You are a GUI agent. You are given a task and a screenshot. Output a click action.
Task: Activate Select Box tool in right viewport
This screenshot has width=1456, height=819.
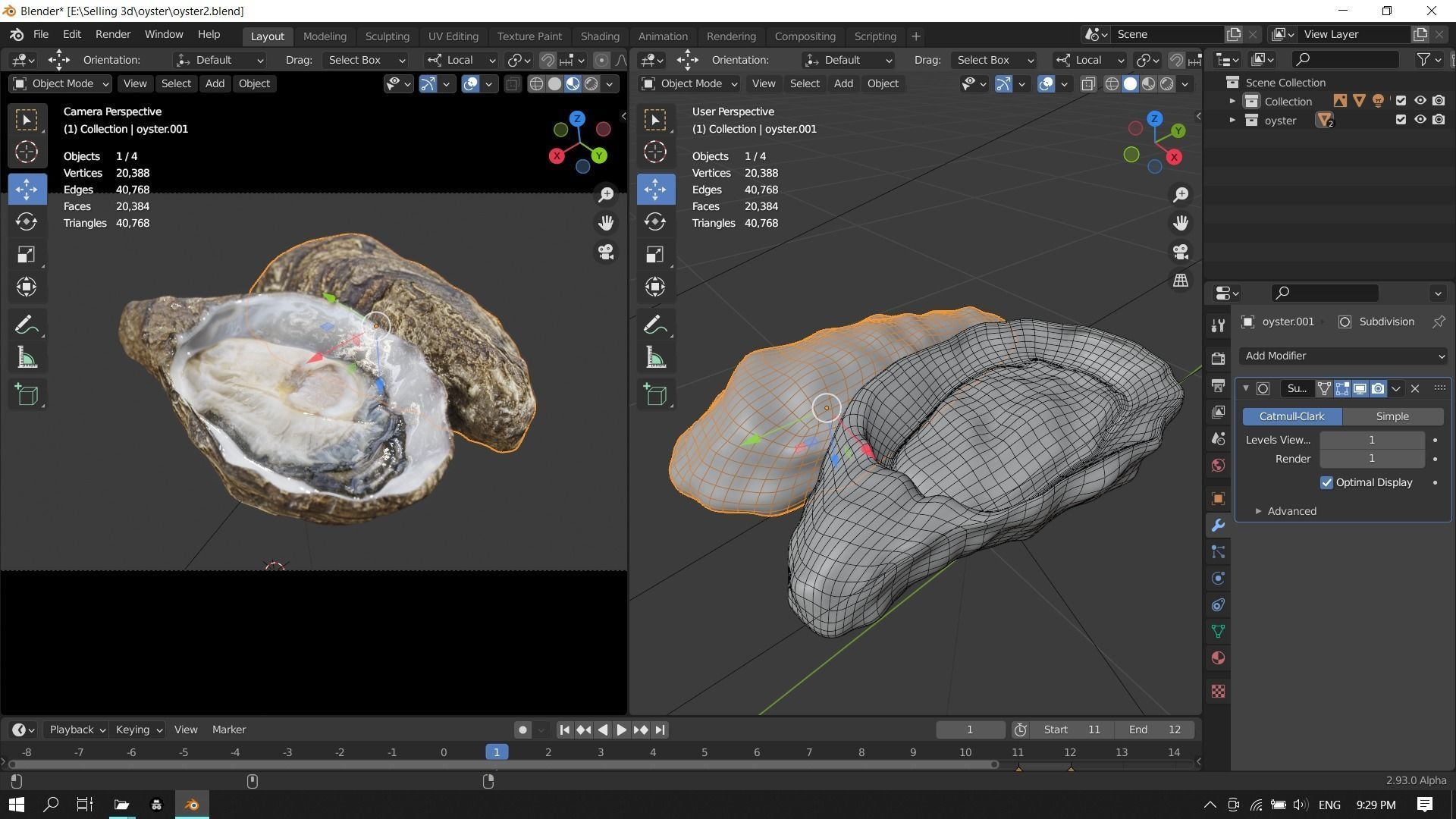pos(655,120)
